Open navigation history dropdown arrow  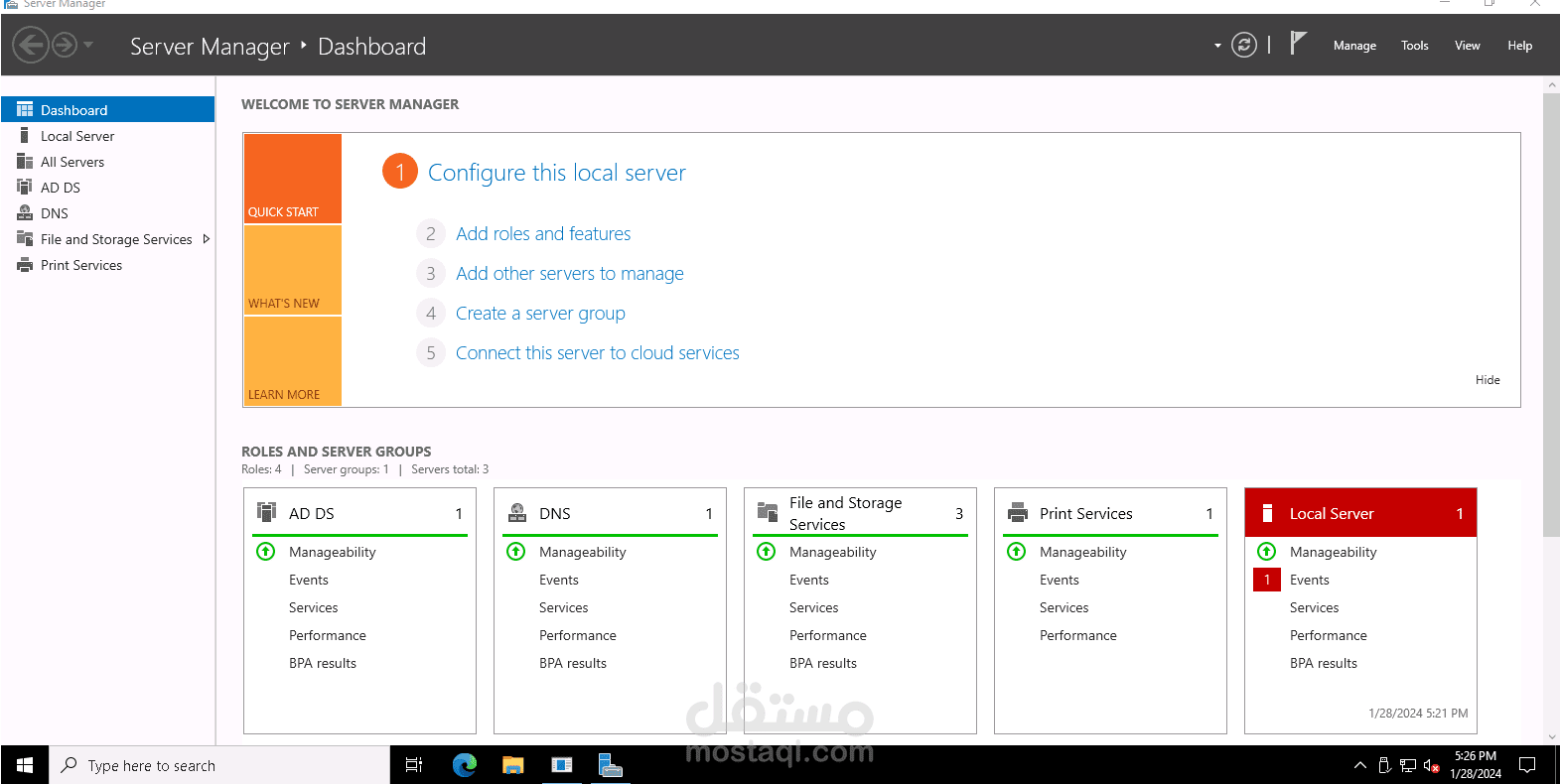(x=88, y=45)
